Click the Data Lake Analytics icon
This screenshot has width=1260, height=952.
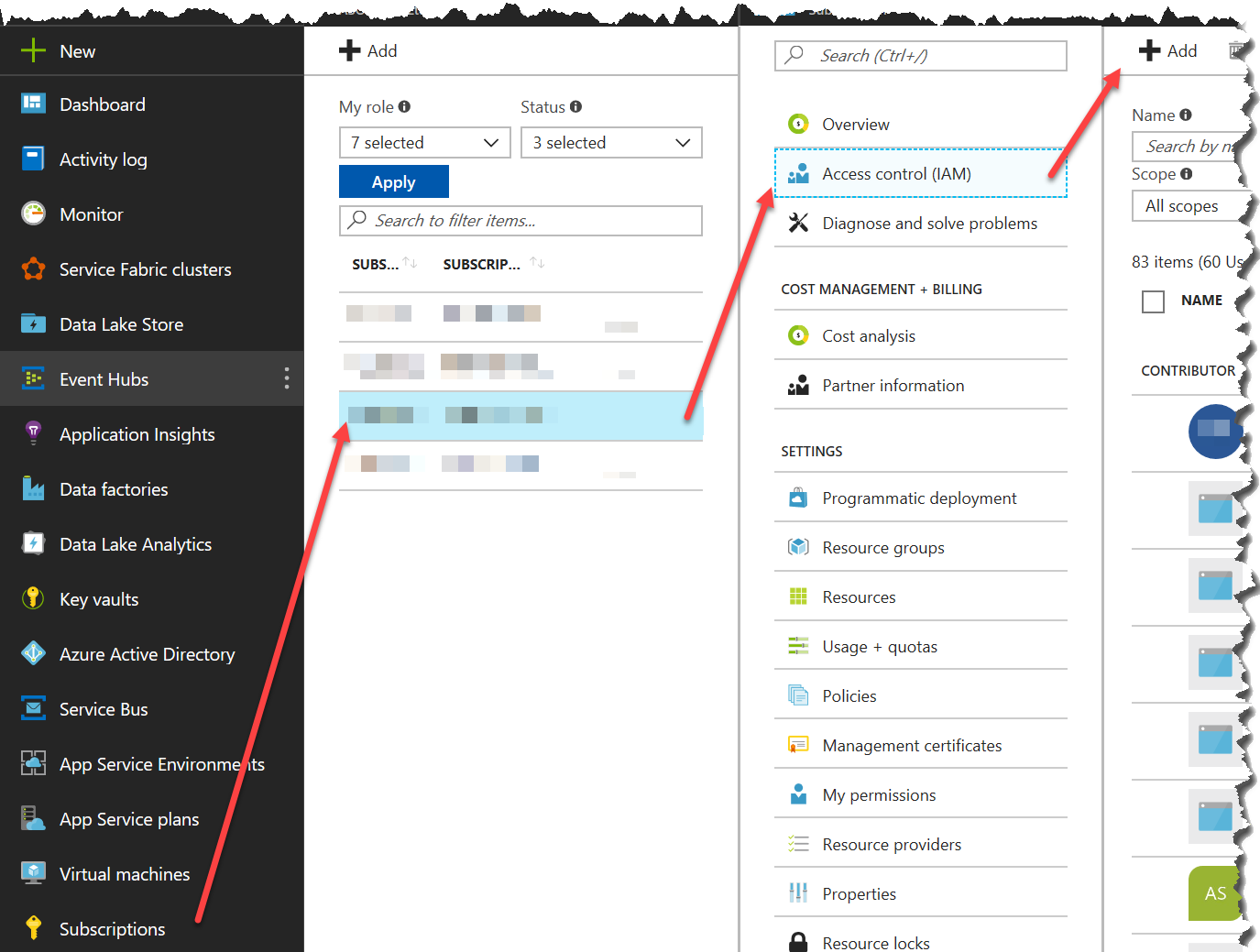click(33, 543)
